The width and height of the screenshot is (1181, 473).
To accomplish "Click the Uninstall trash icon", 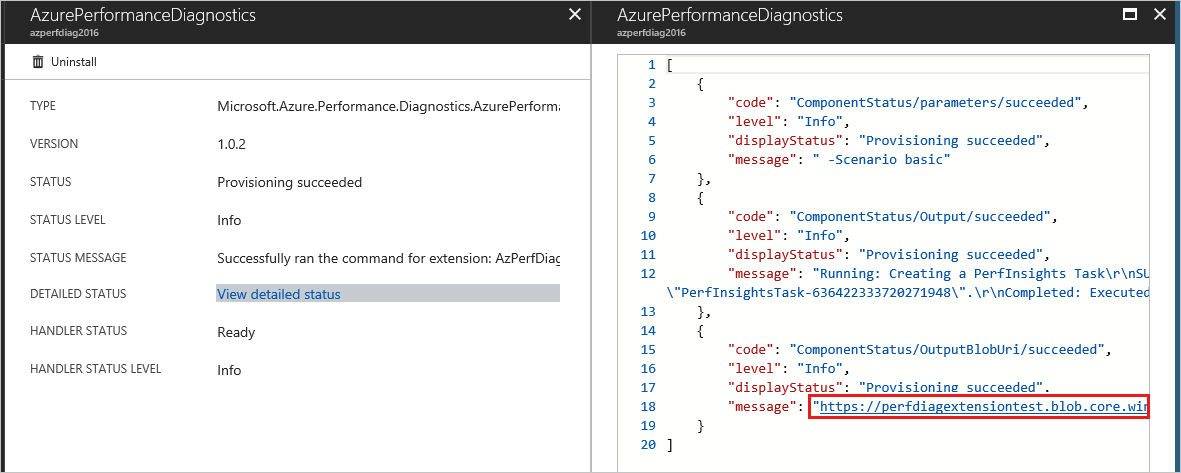I will coord(38,63).
